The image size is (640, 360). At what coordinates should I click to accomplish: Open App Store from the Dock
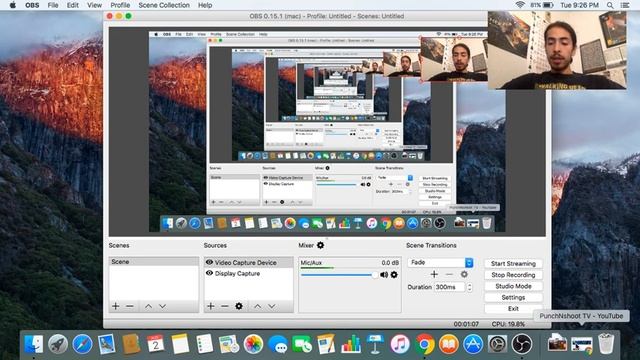(x=473, y=344)
